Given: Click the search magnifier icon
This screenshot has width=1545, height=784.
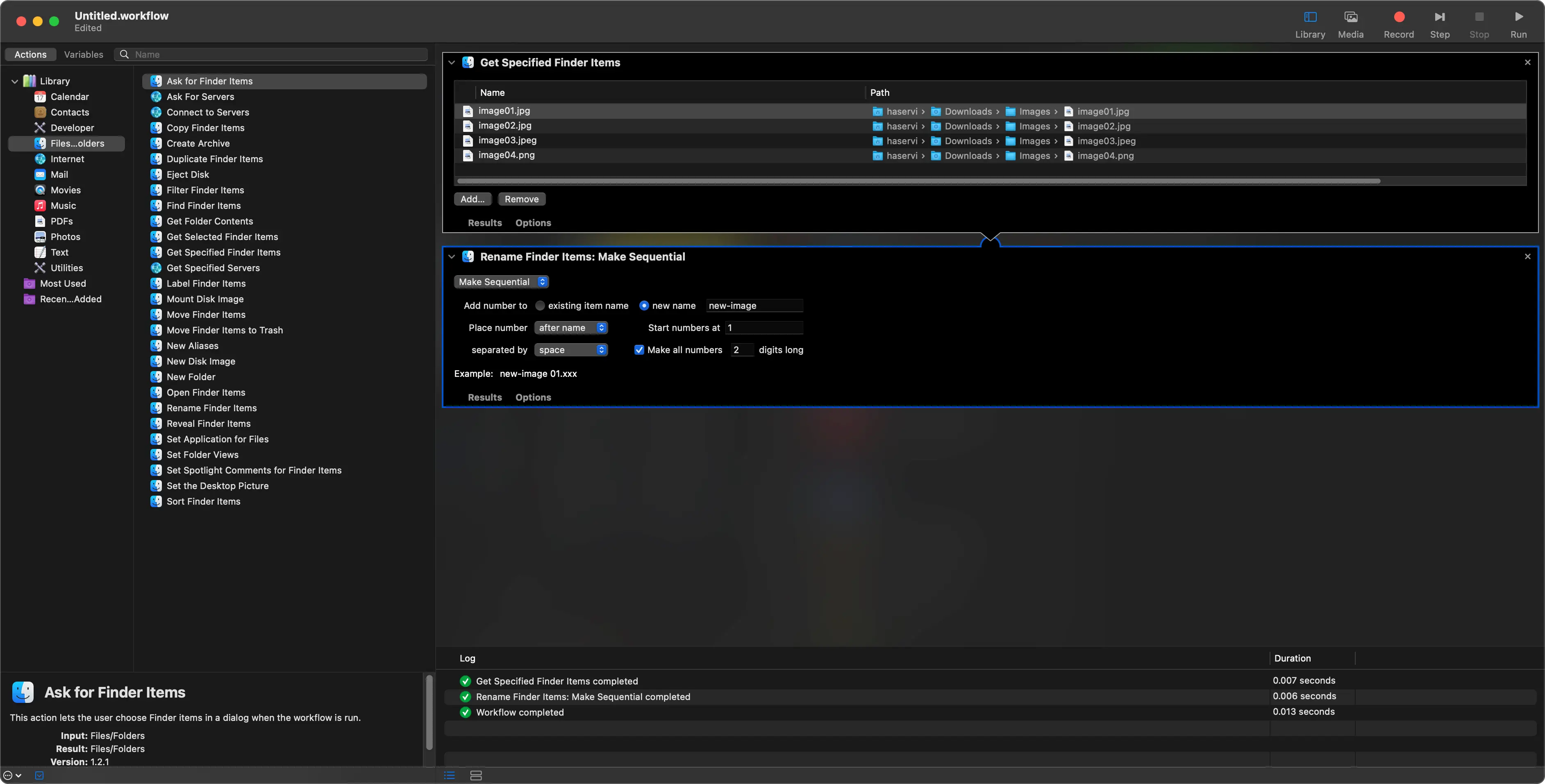Looking at the screenshot, I should coord(124,54).
